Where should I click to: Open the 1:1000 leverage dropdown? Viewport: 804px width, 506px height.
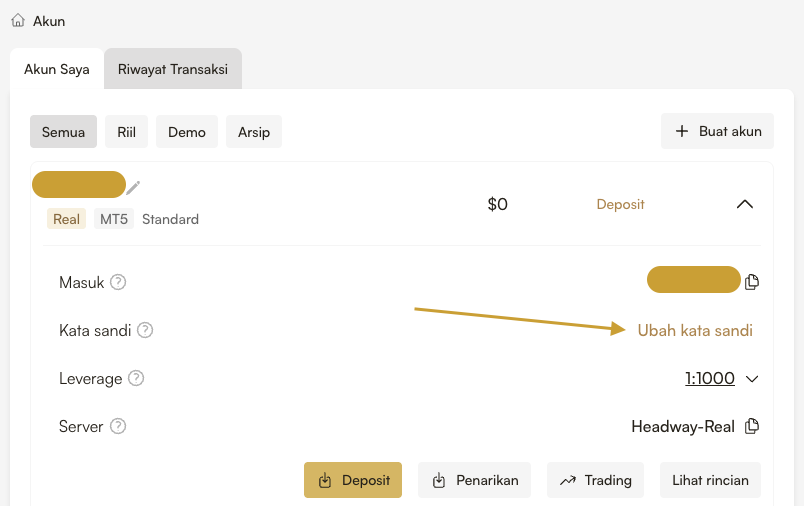(722, 379)
